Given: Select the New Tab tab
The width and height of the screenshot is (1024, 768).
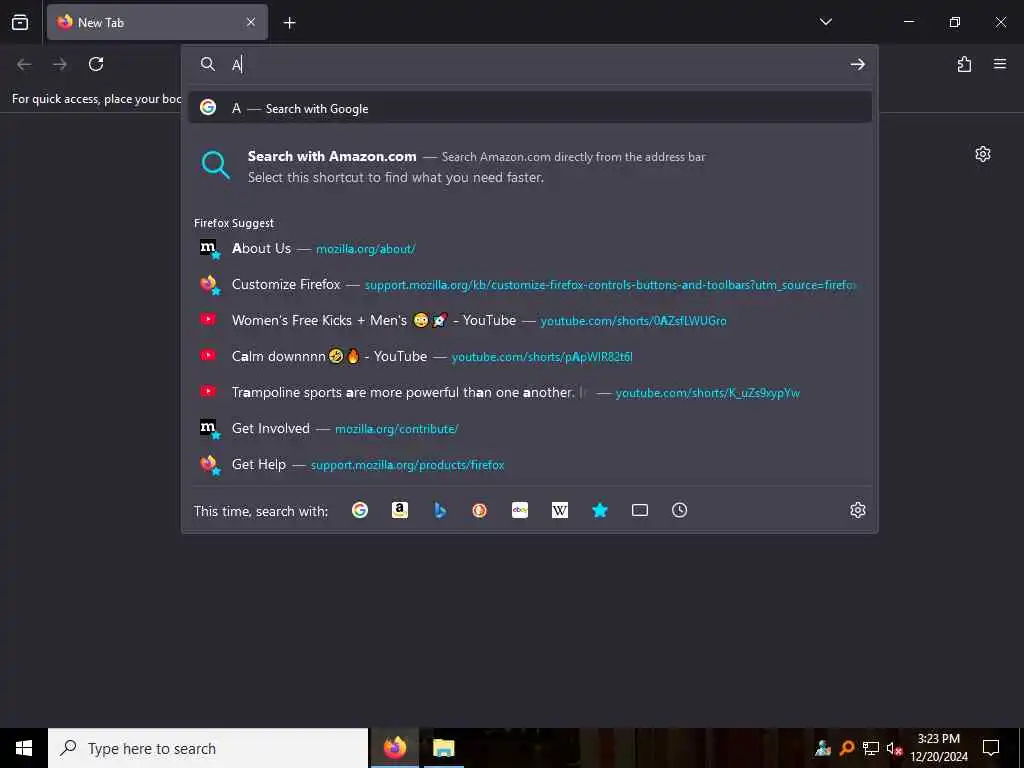Looking at the screenshot, I should pos(157,22).
